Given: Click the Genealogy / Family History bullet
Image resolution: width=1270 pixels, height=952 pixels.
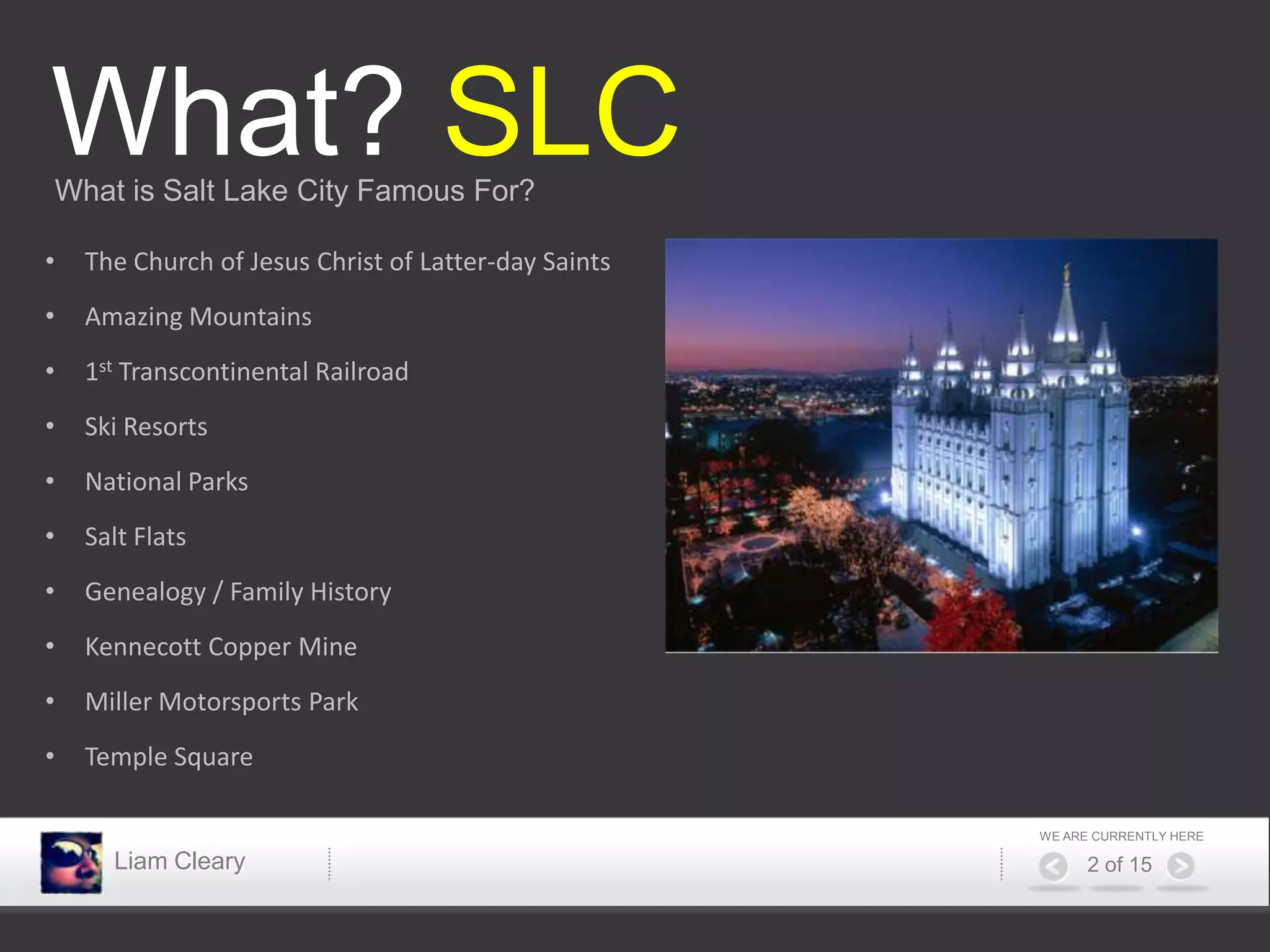Looking at the screenshot, I should click(x=238, y=592).
